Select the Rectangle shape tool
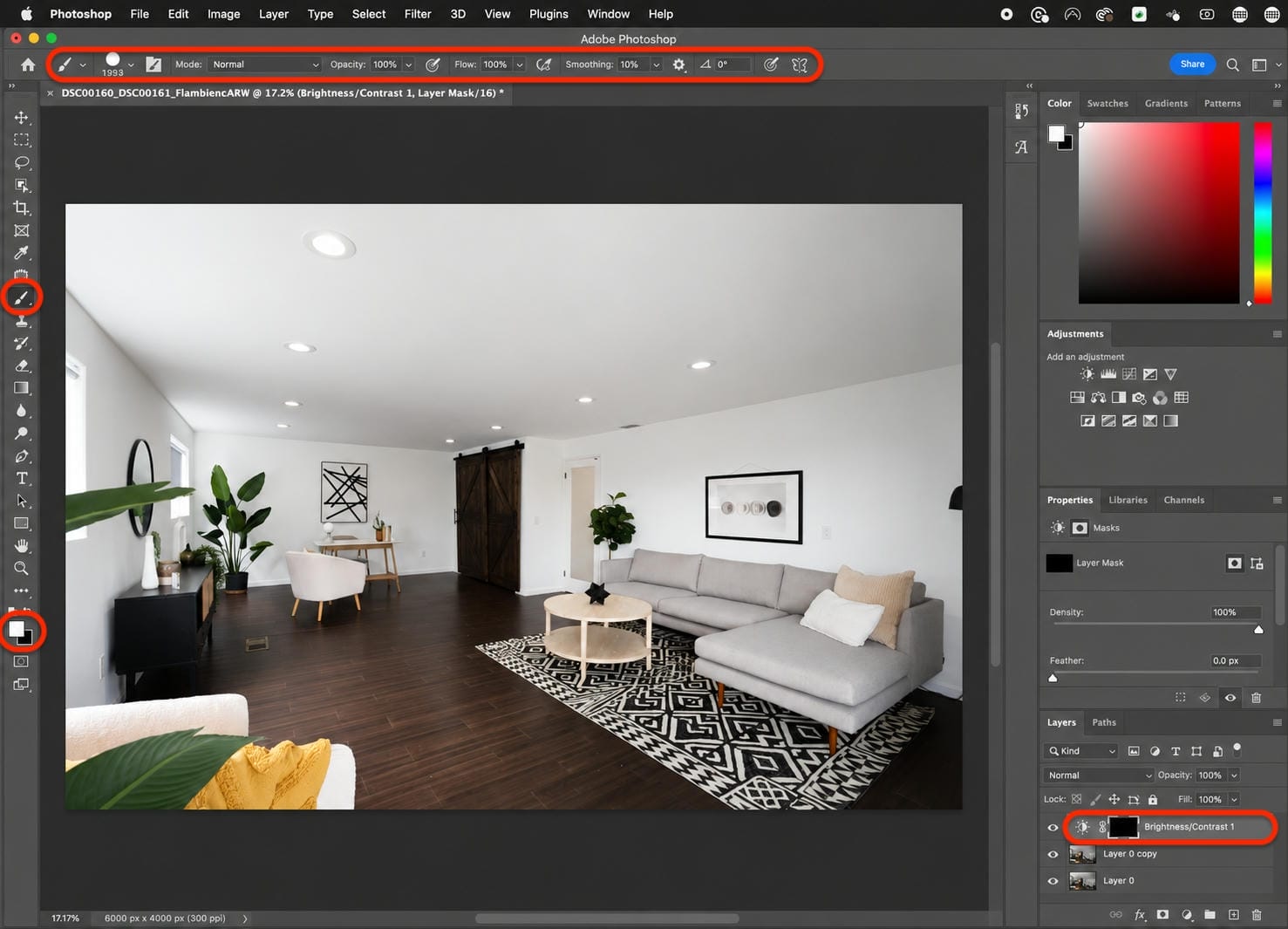This screenshot has width=1288, height=929. (22, 523)
